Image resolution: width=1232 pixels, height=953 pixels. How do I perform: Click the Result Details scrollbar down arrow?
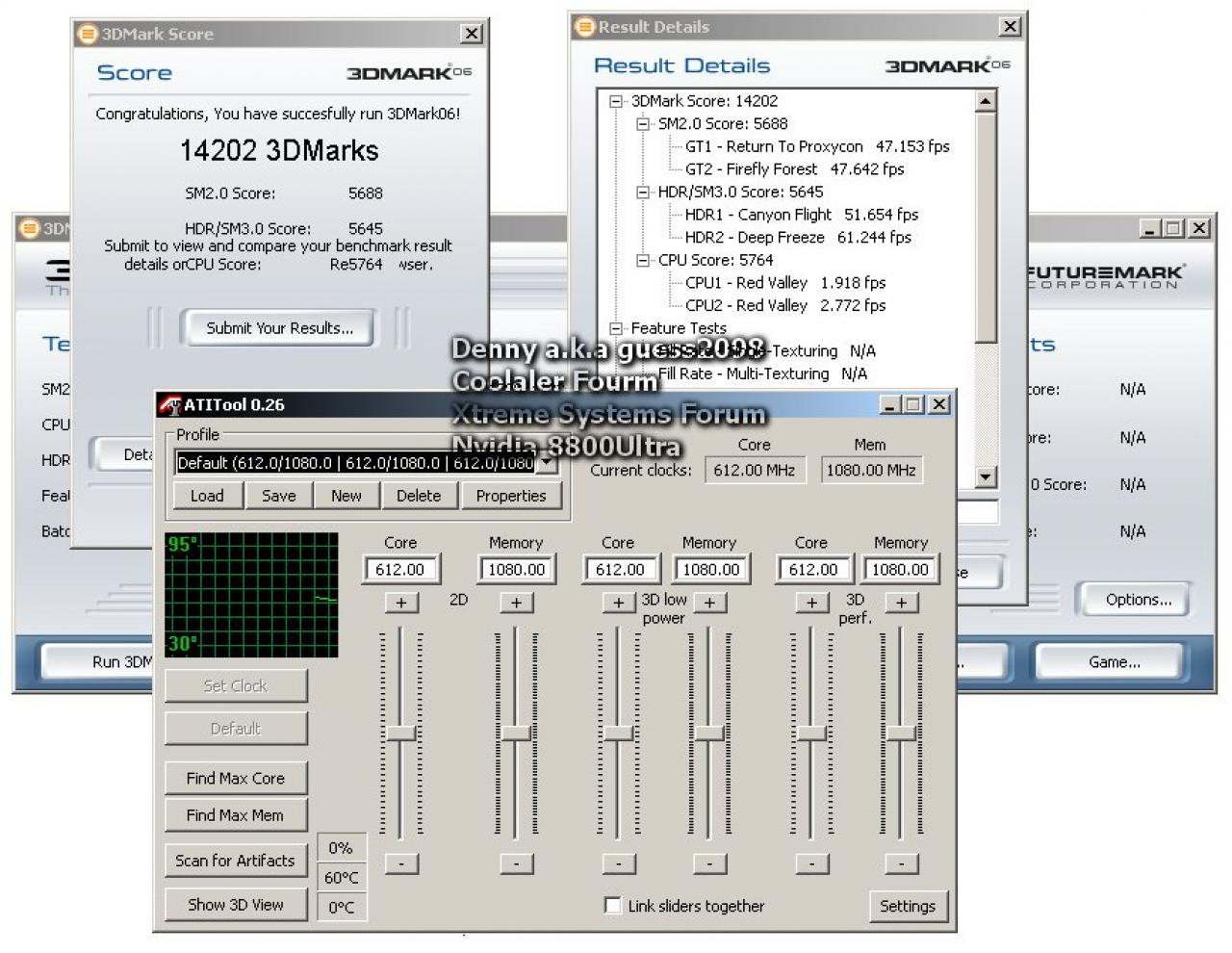click(986, 476)
